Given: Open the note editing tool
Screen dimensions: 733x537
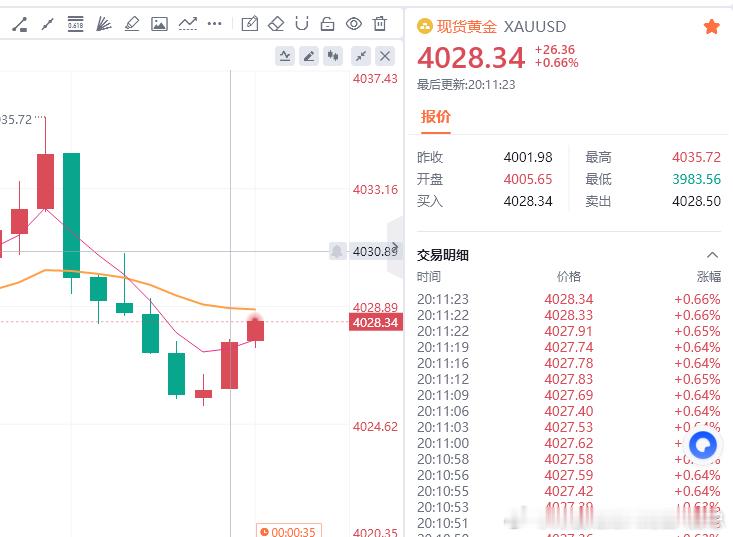Looking at the screenshot, I should pos(250,23).
